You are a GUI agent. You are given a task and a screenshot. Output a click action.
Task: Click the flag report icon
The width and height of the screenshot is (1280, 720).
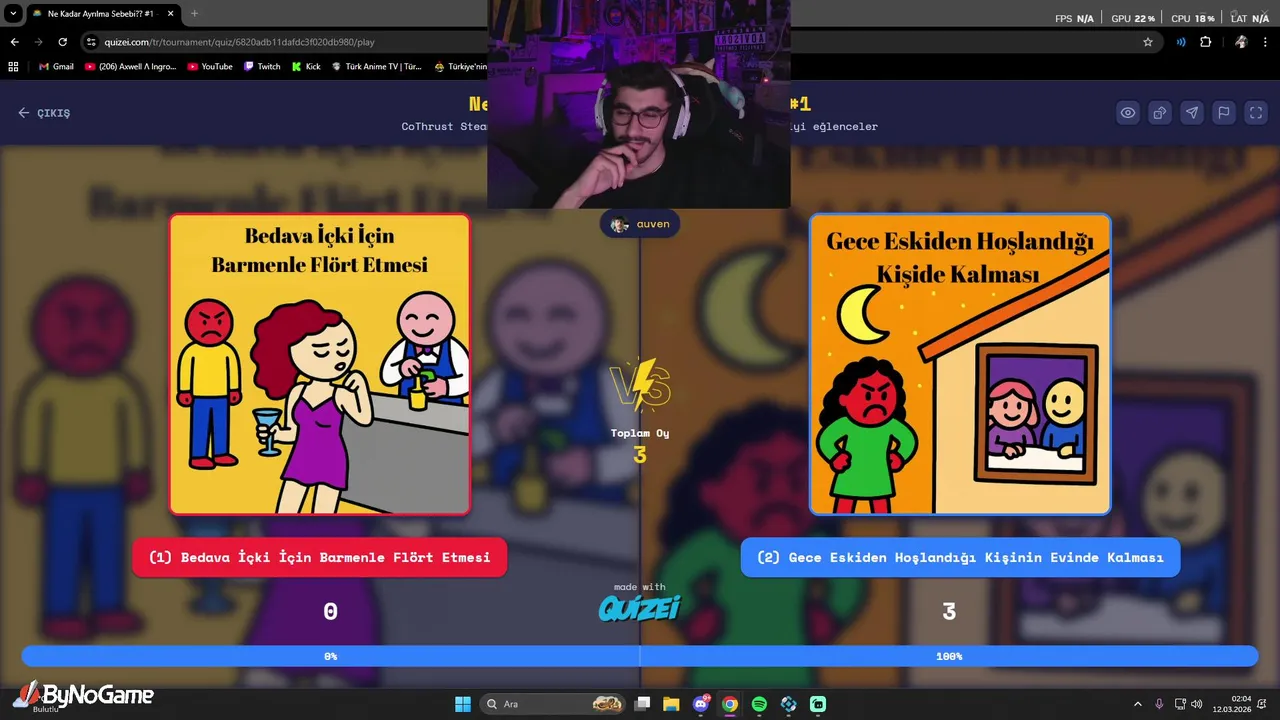pyautogui.click(x=1224, y=113)
